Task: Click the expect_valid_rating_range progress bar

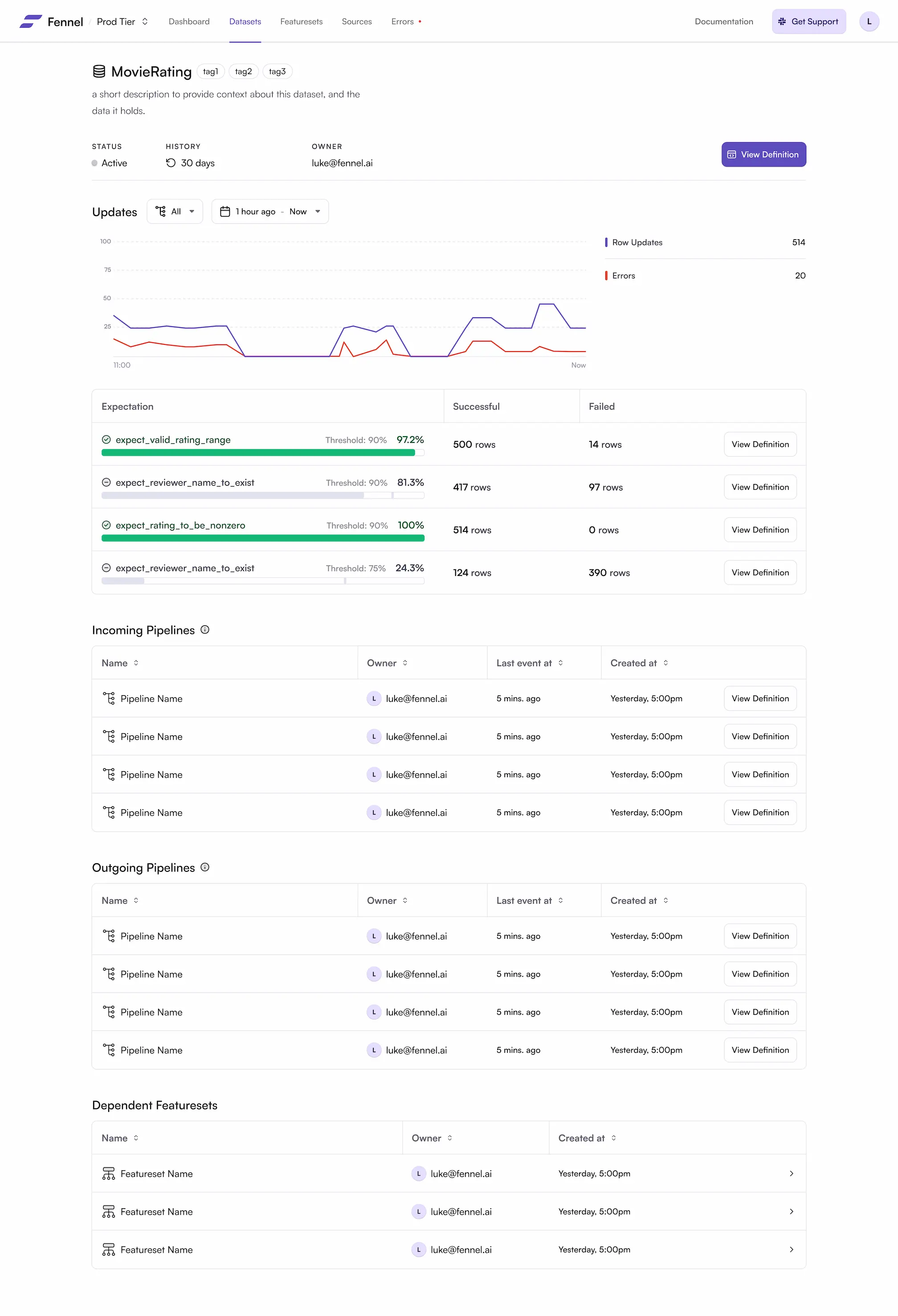Action: click(x=263, y=453)
